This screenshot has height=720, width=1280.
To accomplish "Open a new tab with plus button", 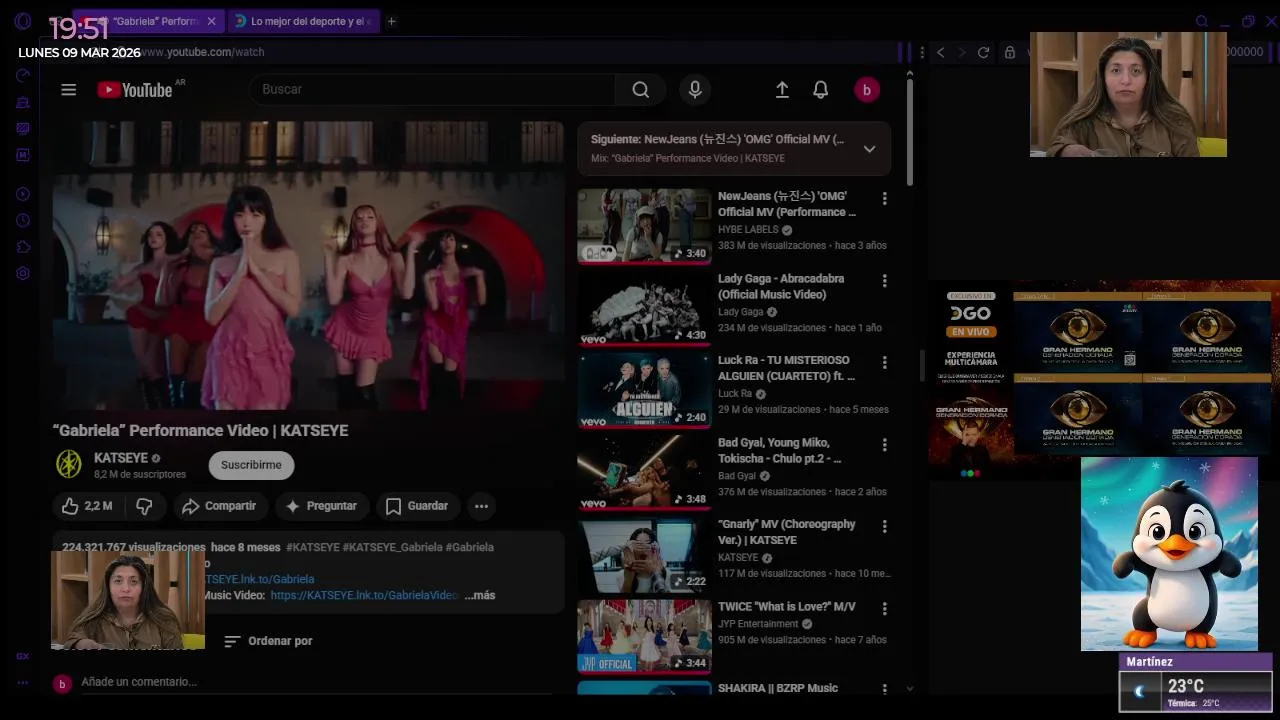I will point(391,21).
